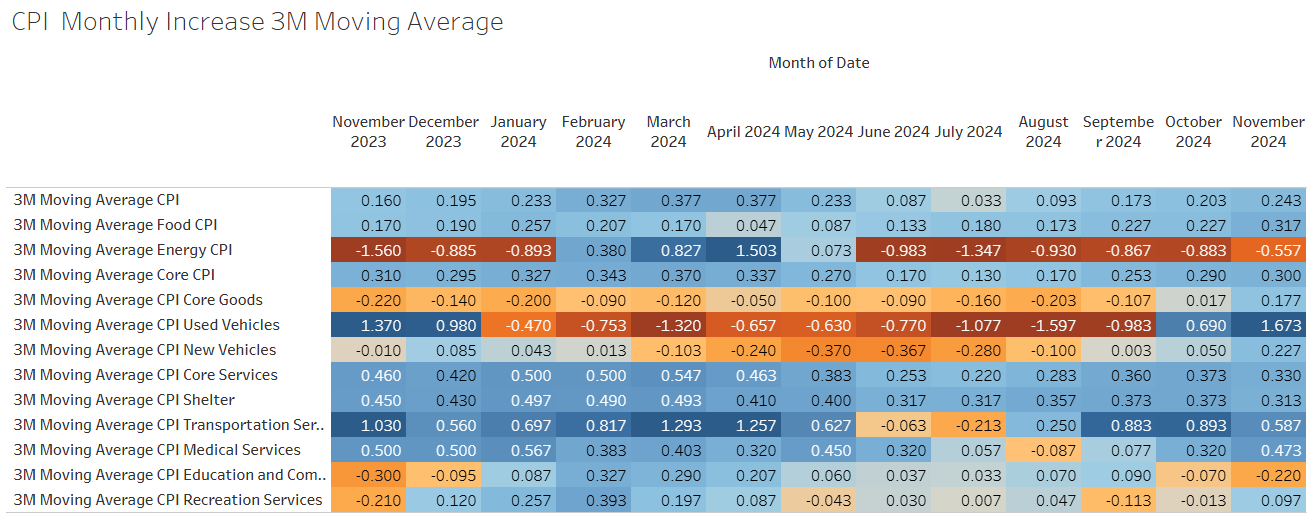
Task: Click the October 2024 column header
Action: (x=1193, y=131)
